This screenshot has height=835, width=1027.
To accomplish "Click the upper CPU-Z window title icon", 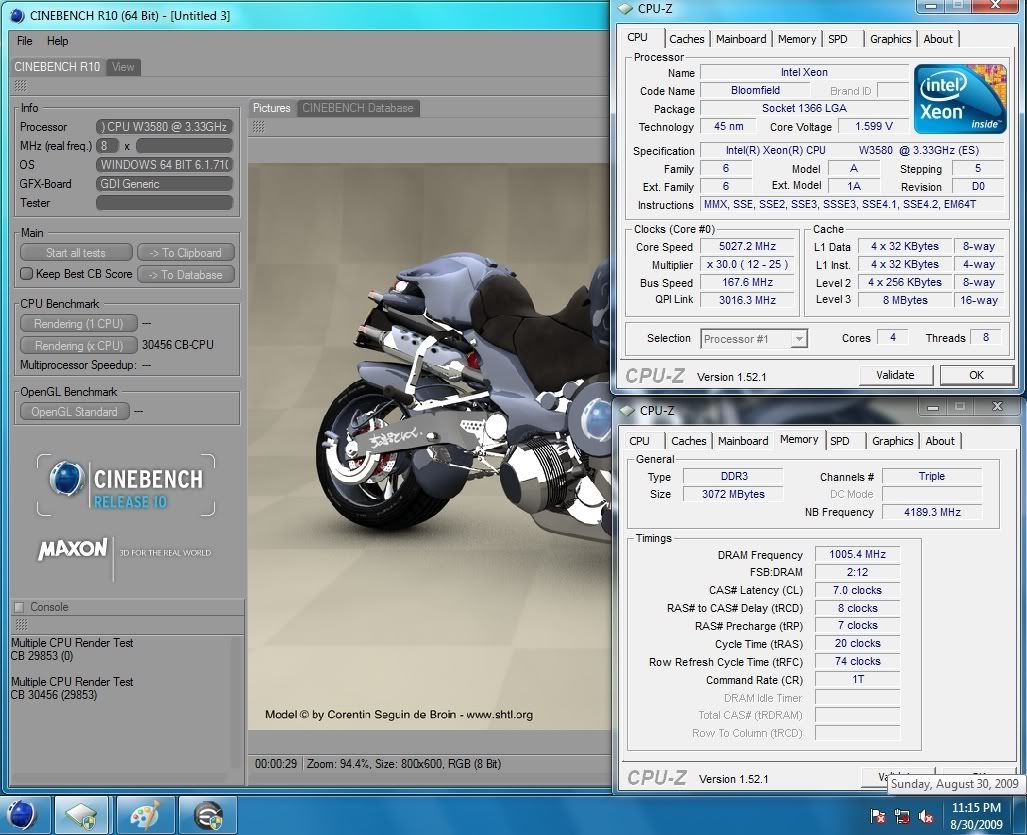I will 626,9.
